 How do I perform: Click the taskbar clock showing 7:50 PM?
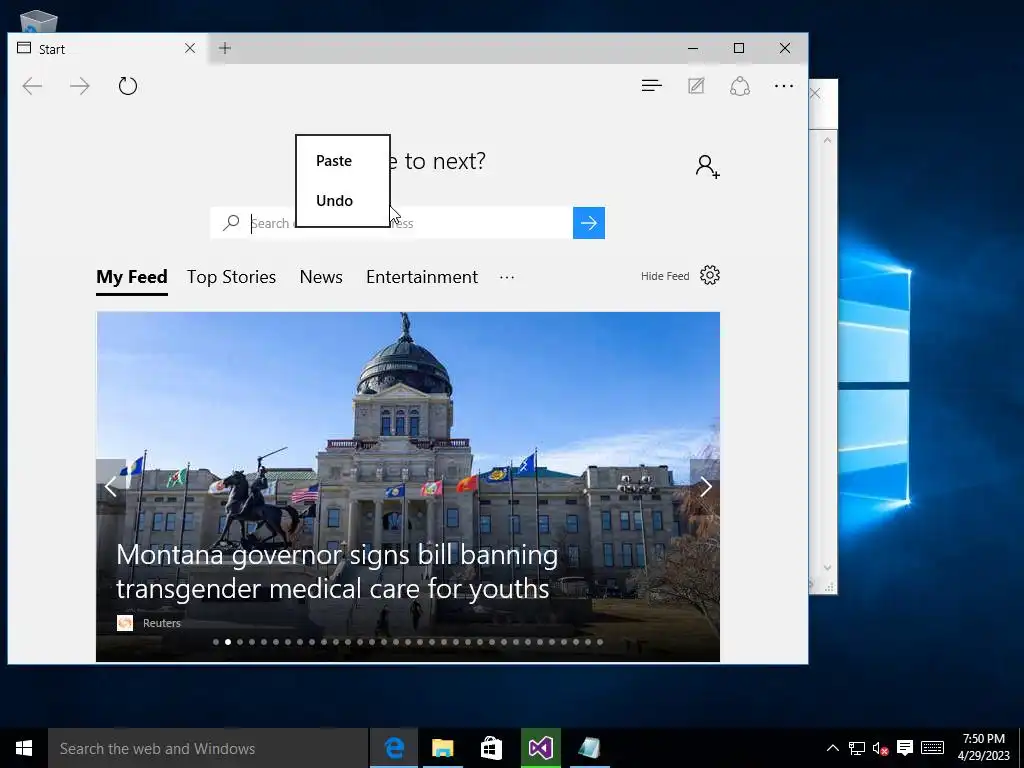click(984, 747)
